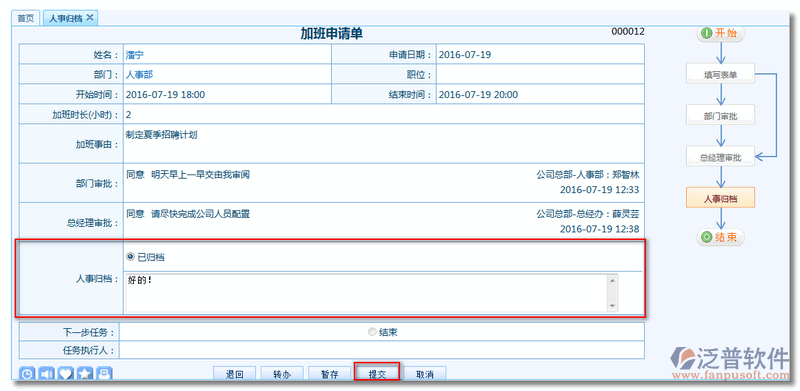Click the 部门审批 workflow step

tap(720, 116)
